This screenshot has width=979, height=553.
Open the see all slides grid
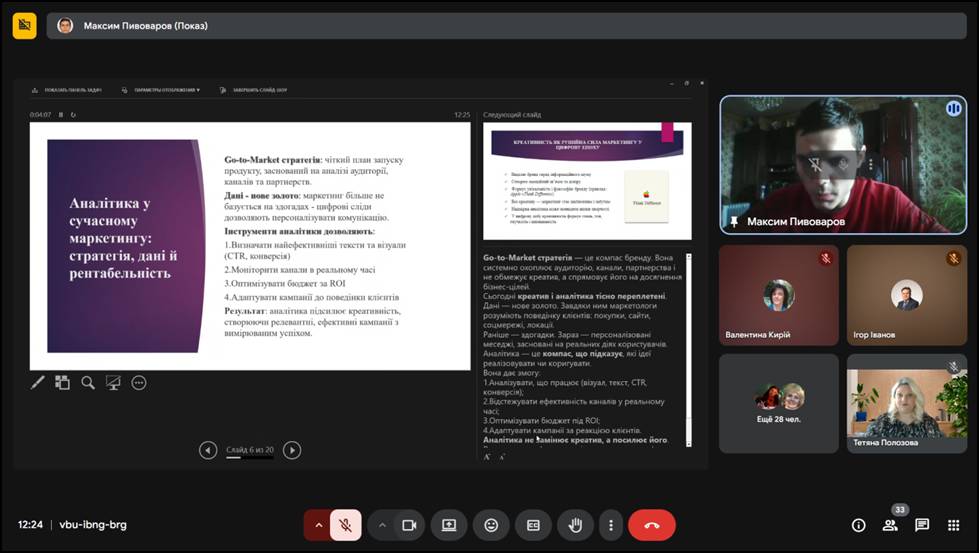click(x=62, y=382)
